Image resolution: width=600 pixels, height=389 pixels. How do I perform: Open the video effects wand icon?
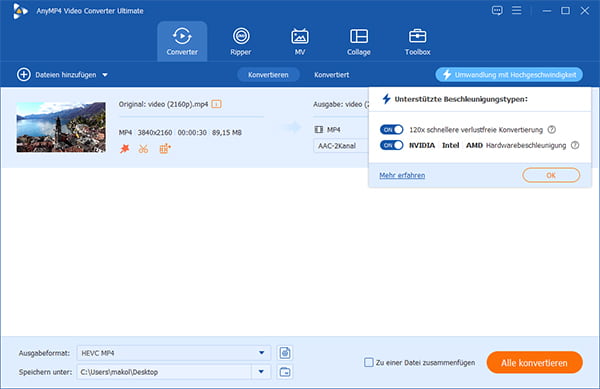pos(125,149)
